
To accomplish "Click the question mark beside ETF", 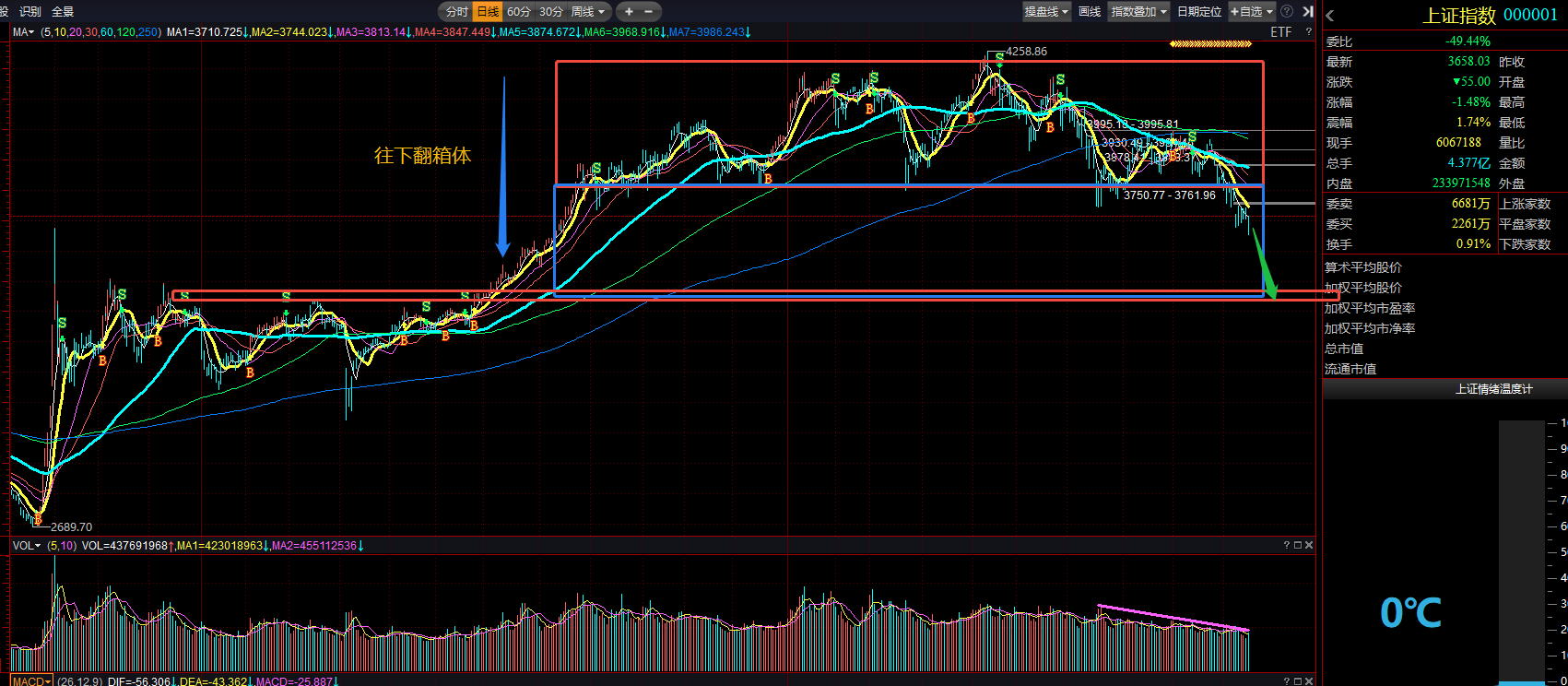I will tap(1308, 32).
